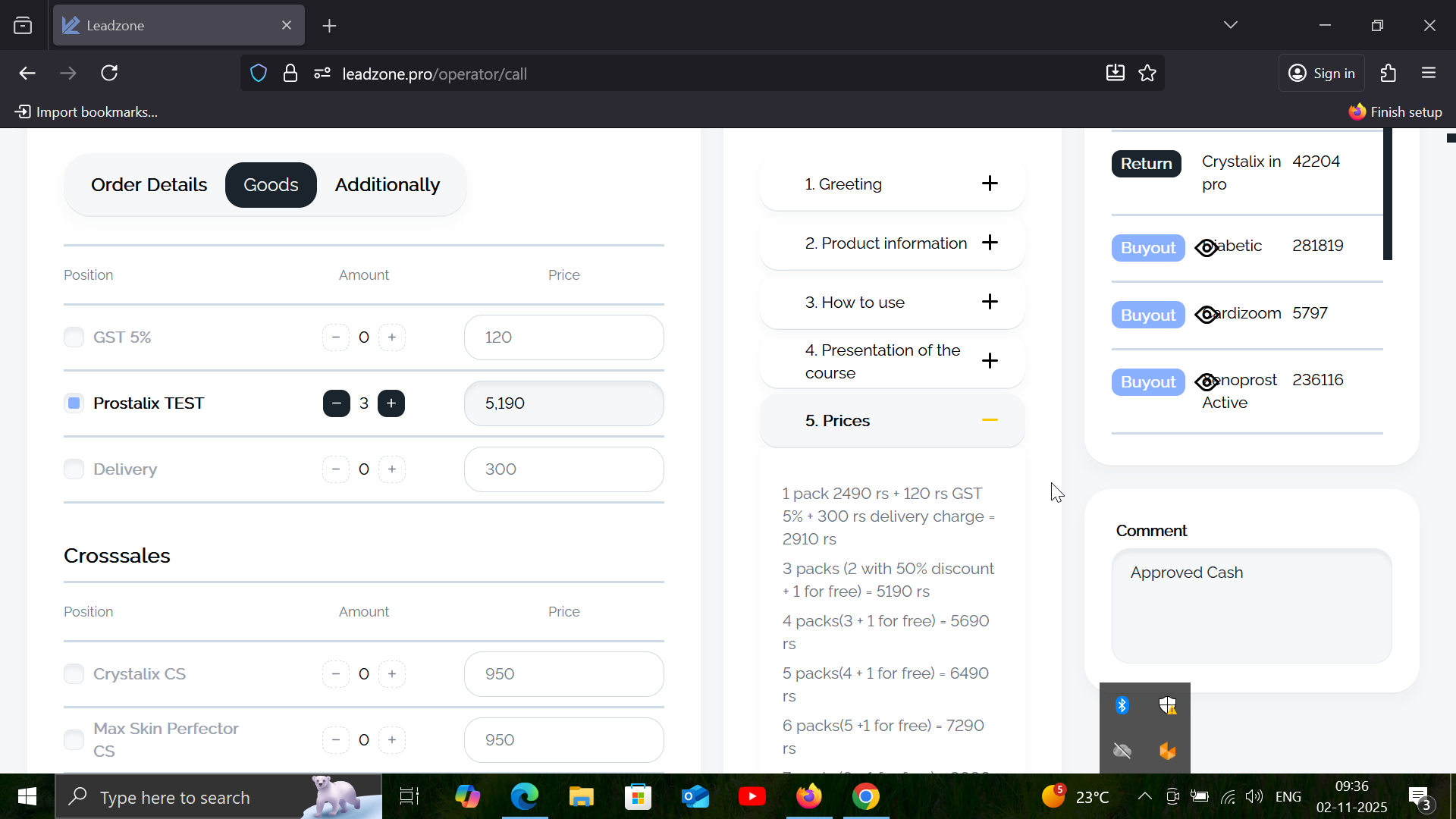Click the Bluetooth tray icon
Screen dimensions: 1456x819
[x=1122, y=706]
